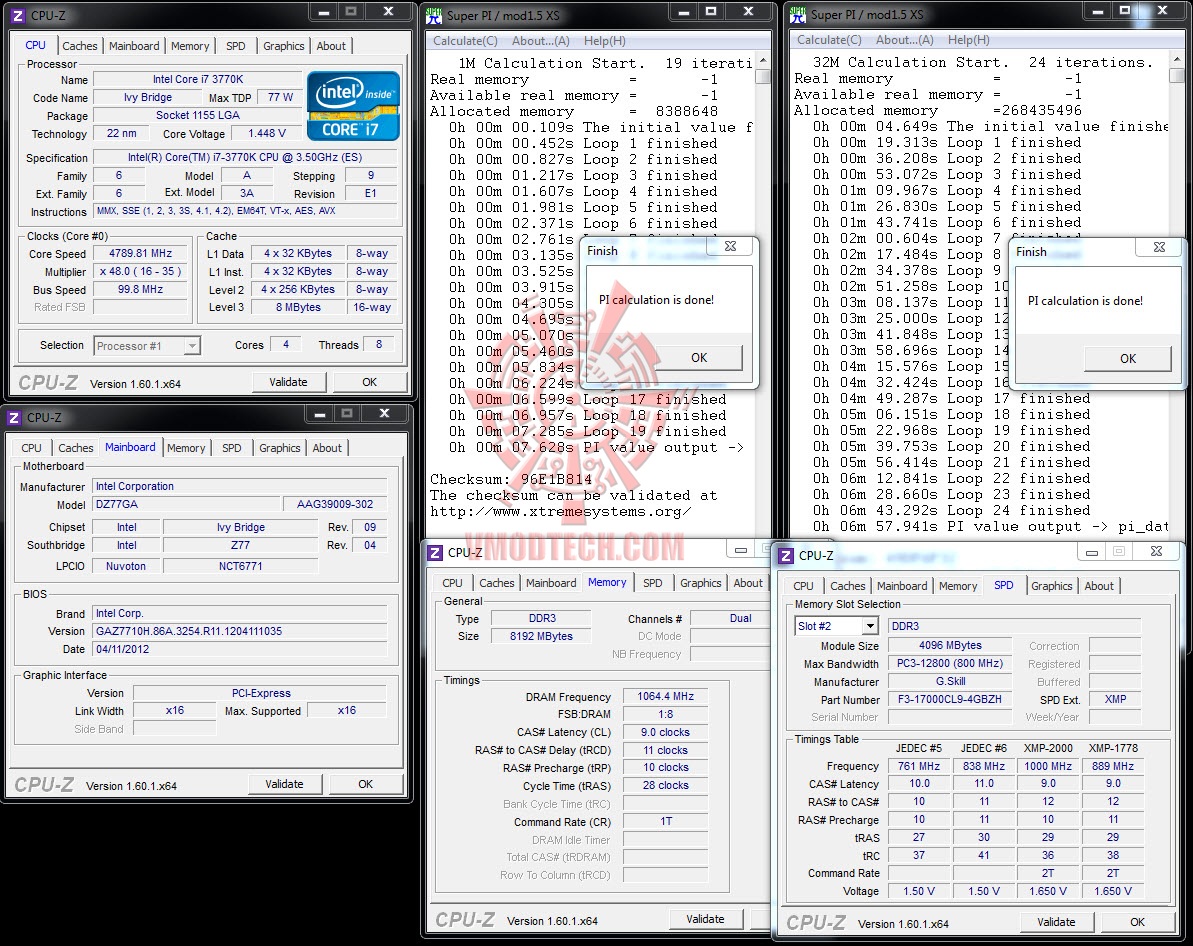Open Memory tab in top CPU-Z window
Viewport: 1193px width, 946px height.
tap(190, 46)
